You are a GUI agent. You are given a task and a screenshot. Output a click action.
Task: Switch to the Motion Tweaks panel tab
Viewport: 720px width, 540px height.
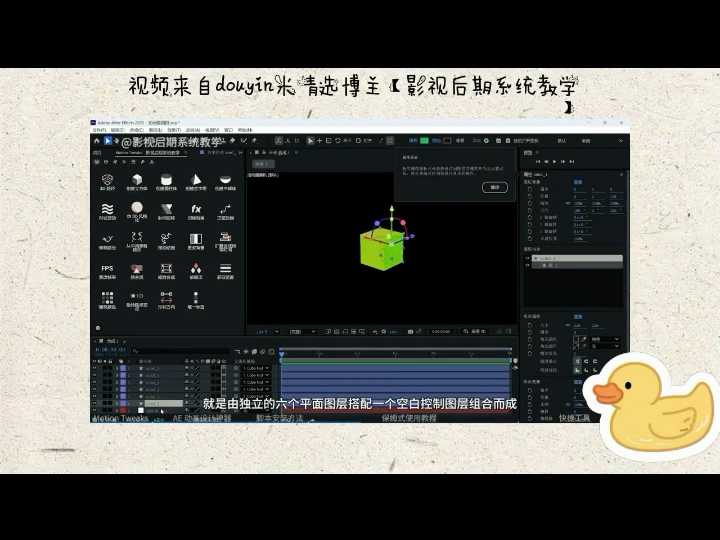click(x=147, y=152)
